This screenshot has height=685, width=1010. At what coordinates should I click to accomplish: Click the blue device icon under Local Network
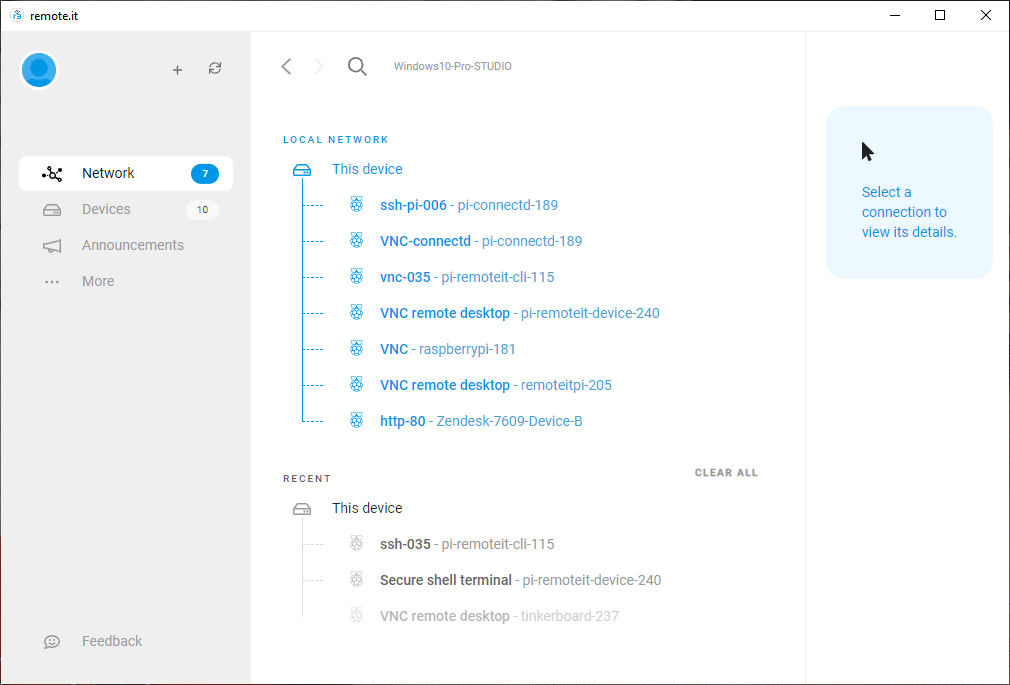[x=302, y=169]
